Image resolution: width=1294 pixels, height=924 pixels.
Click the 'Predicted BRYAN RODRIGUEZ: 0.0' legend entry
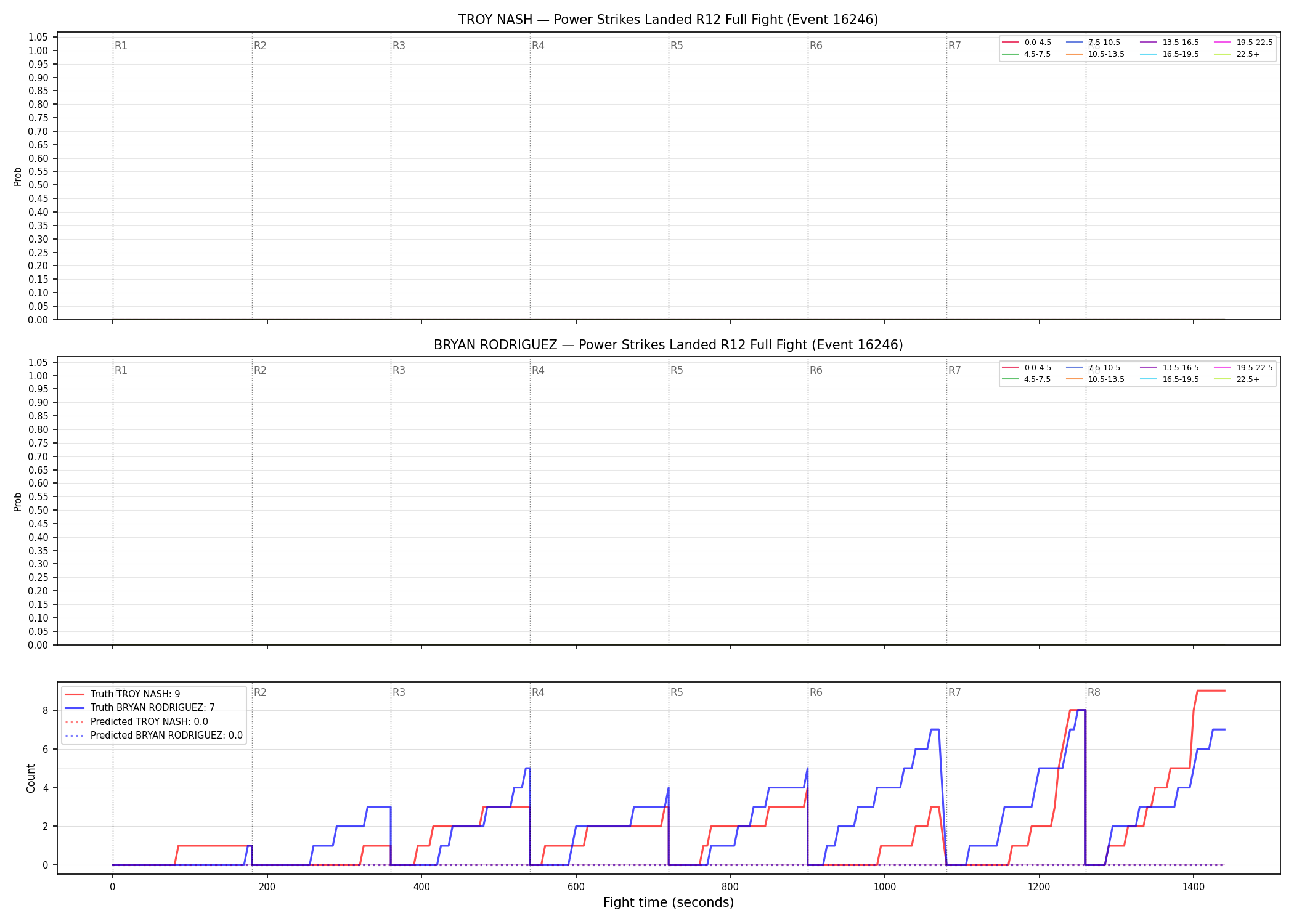(x=153, y=736)
